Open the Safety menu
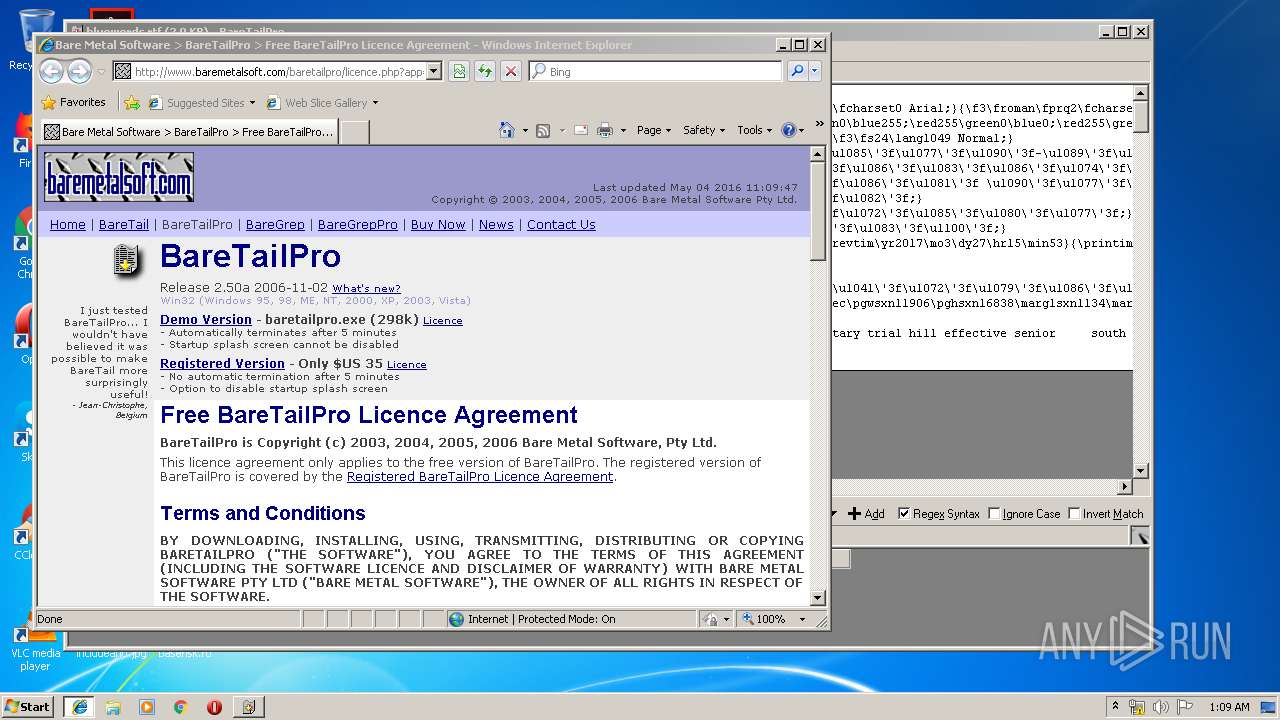Screen dimensions: 1280x720 coord(704,130)
